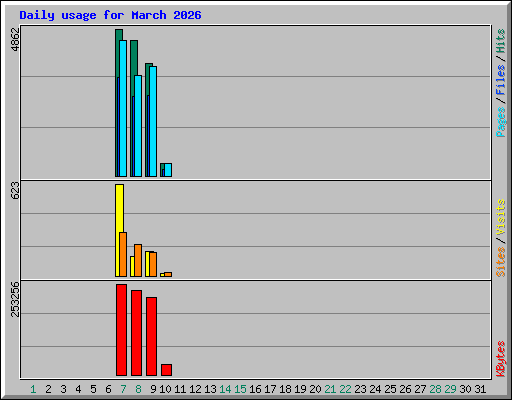Click the yellow visits bar for day 8
The height and width of the screenshot is (400, 512).
point(132,266)
